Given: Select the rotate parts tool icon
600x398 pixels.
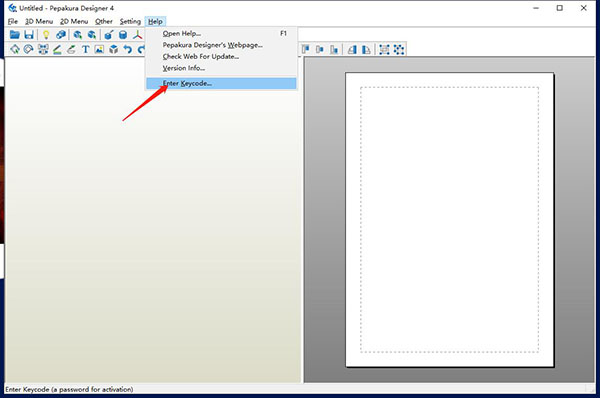Looking at the screenshot, I should pyautogui.click(x=28, y=49).
